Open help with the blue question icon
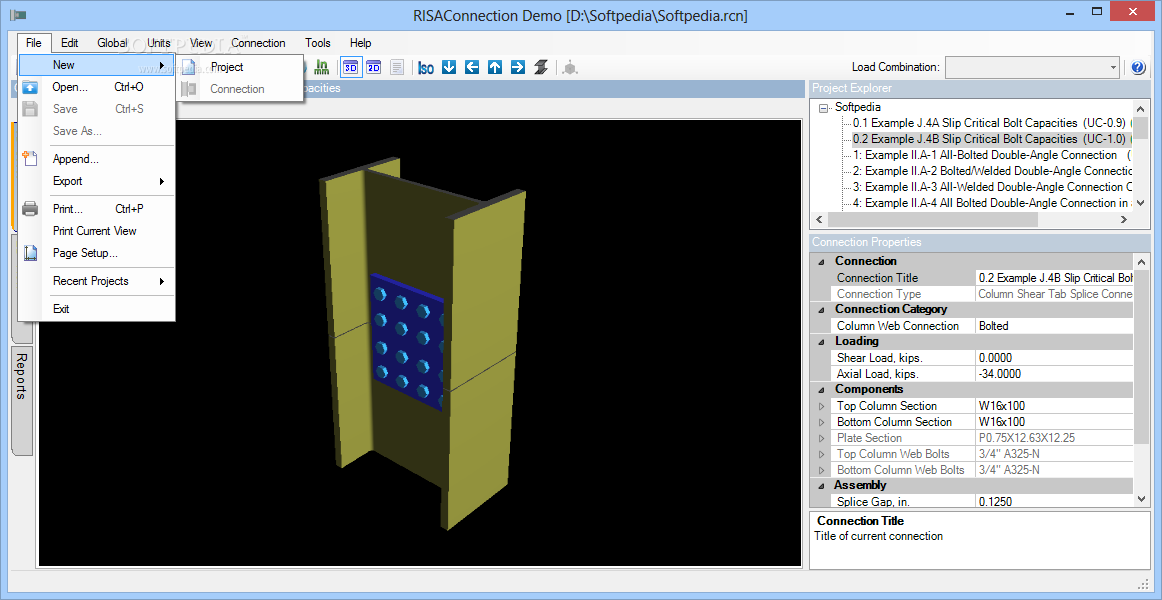Image resolution: width=1162 pixels, height=600 pixels. pyautogui.click(x=1139, y=67)
